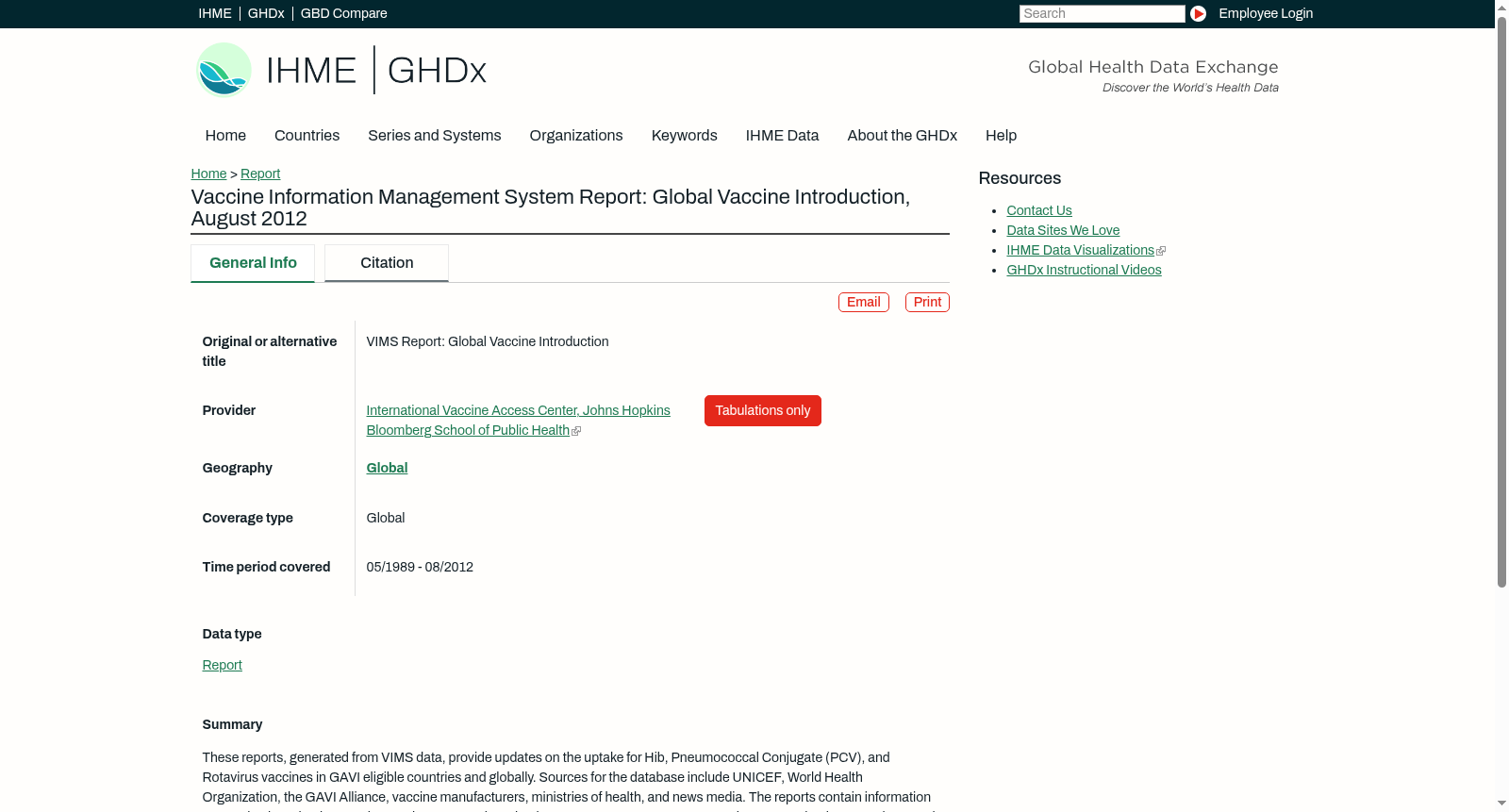1509x812 pixels.
Task: Click the time period value 05/1989 - 08/2012
Action: pos(420,567)
